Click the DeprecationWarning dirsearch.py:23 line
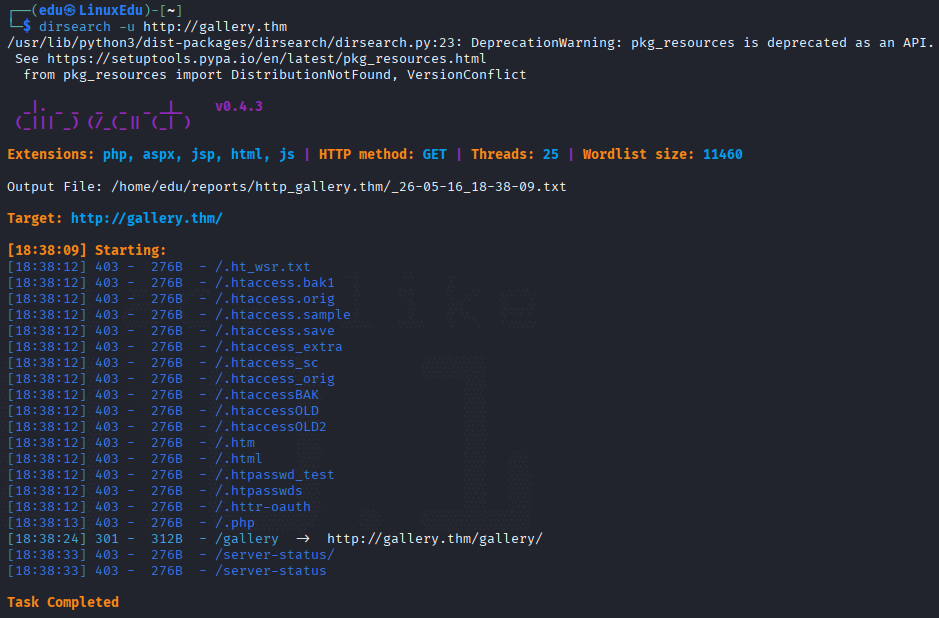The width and height of the screenshot is (939, 618). pyautogui.click(x=470, y=43)
